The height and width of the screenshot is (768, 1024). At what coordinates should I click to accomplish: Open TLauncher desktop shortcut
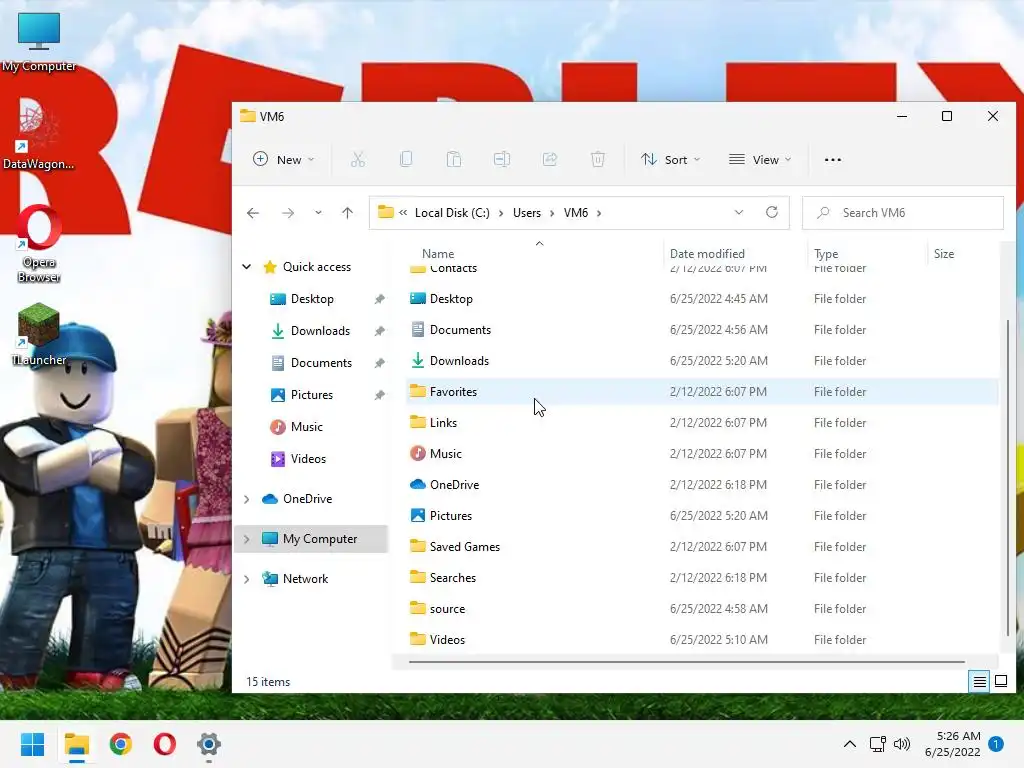39,334
